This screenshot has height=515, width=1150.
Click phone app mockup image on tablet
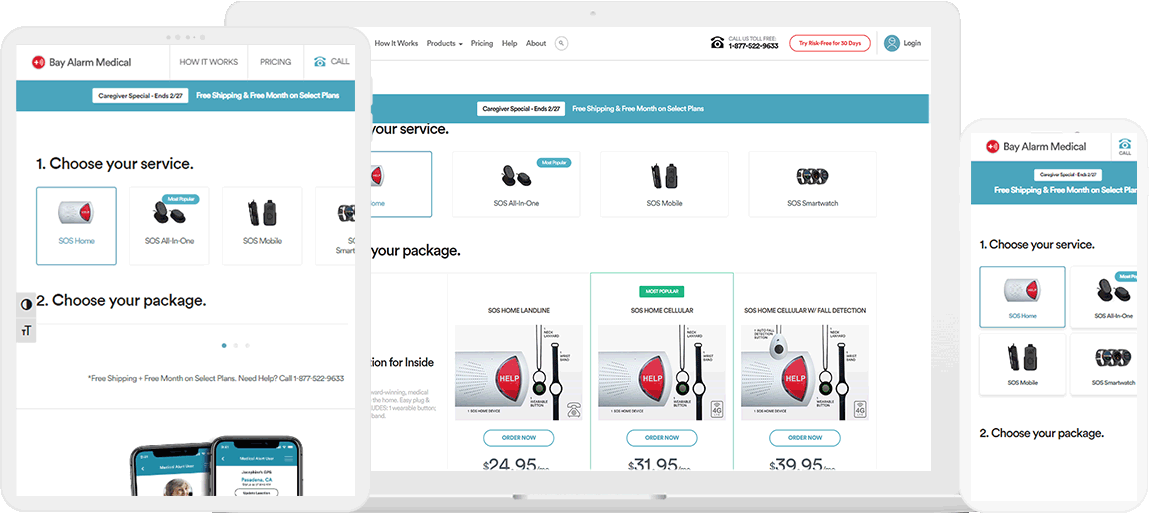click(x=216, y=467)
